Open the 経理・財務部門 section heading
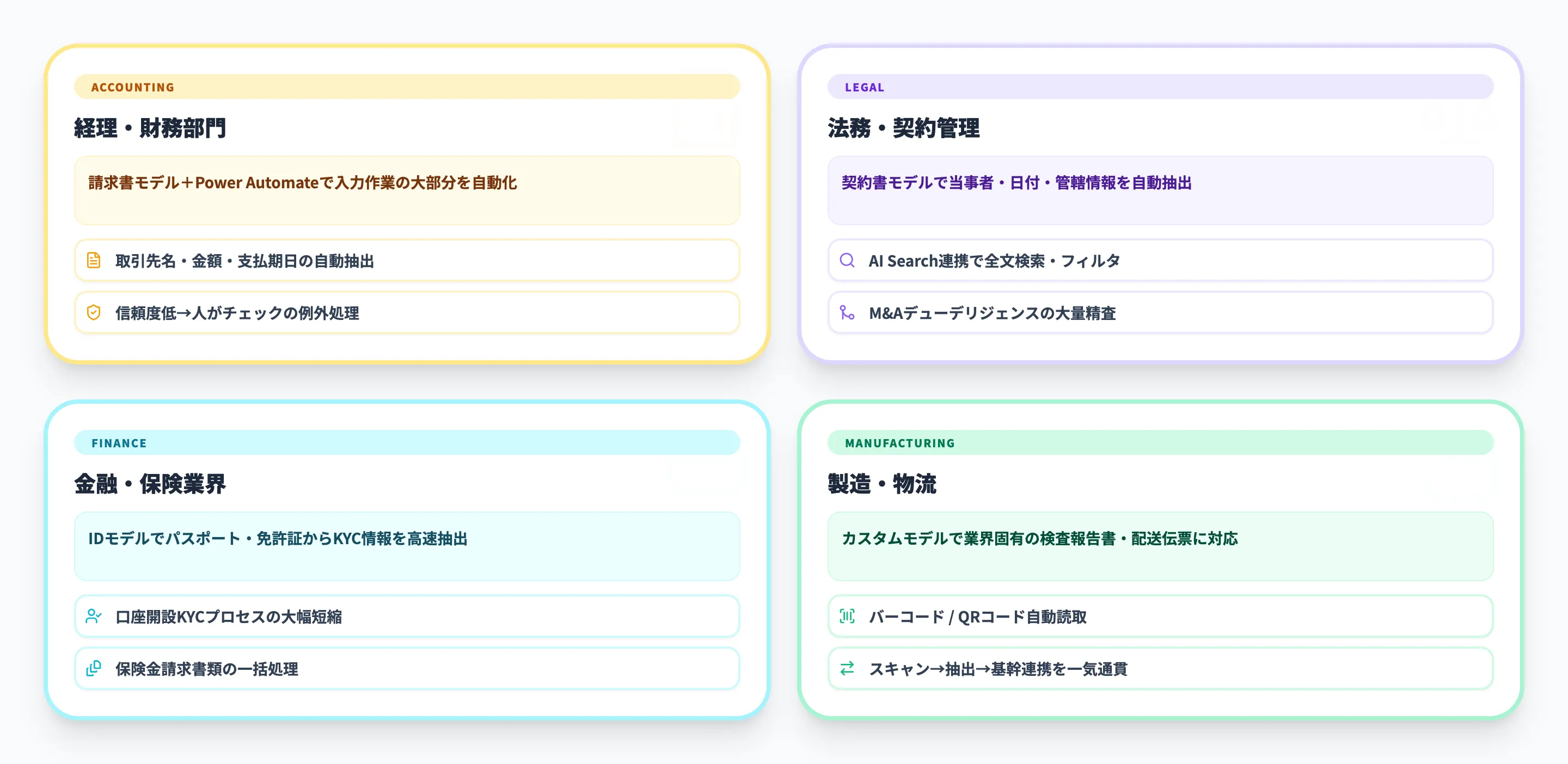This screenshot has width=1568, height=764. click(x=150, y=128)
